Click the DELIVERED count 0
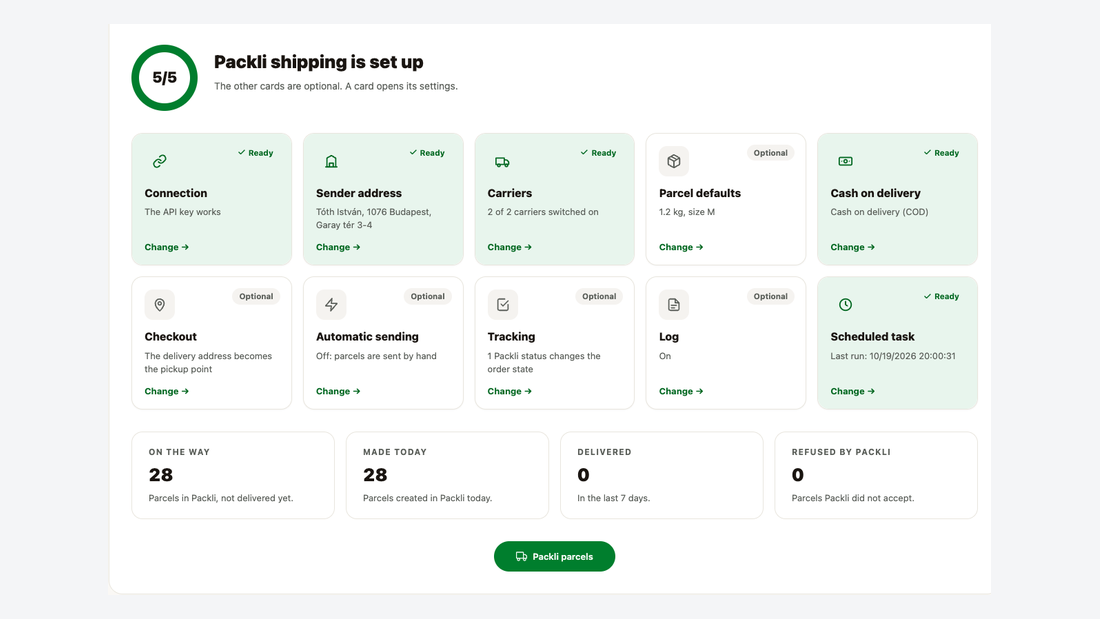 584,475
